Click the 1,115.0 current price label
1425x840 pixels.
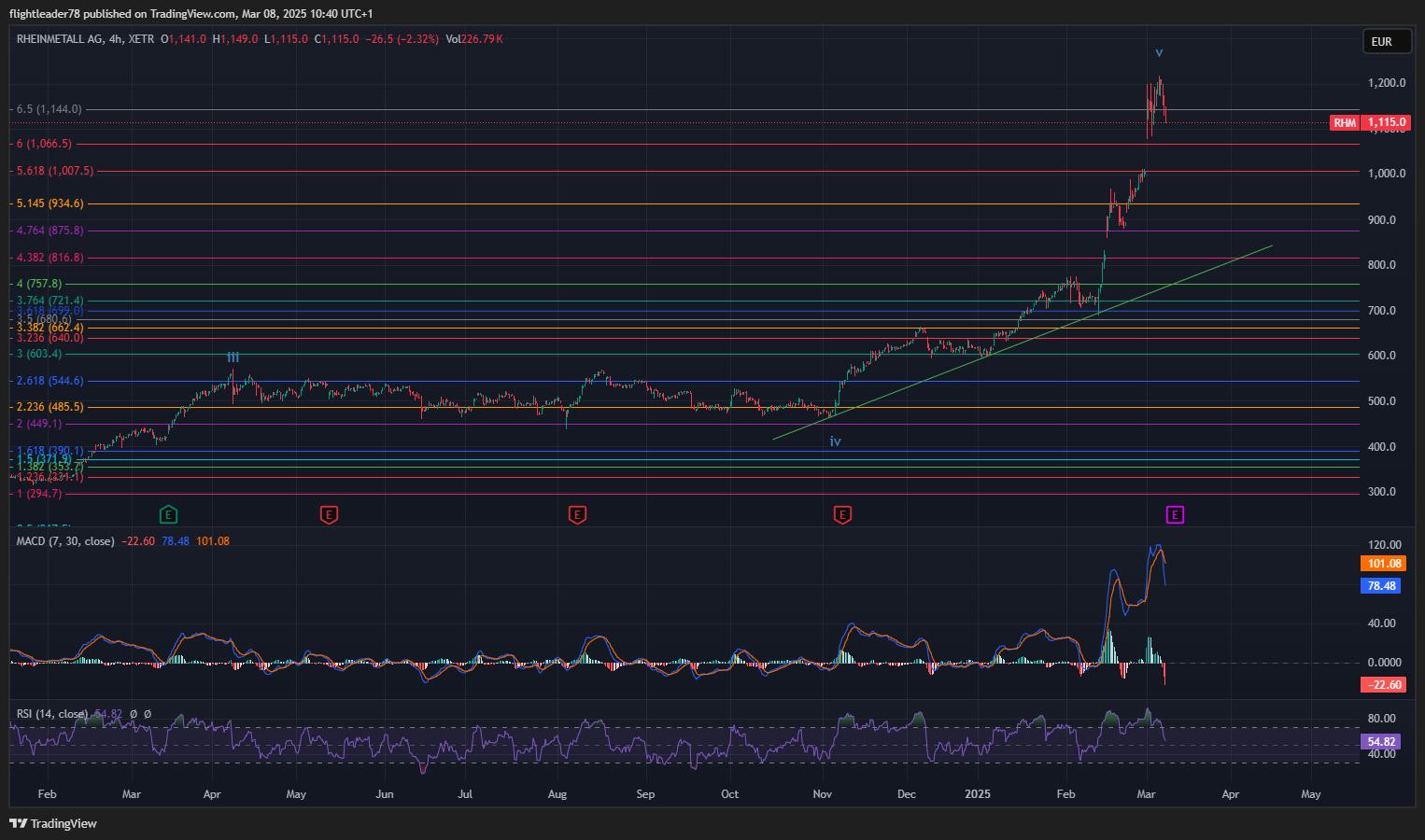(x=1387, y=122)
